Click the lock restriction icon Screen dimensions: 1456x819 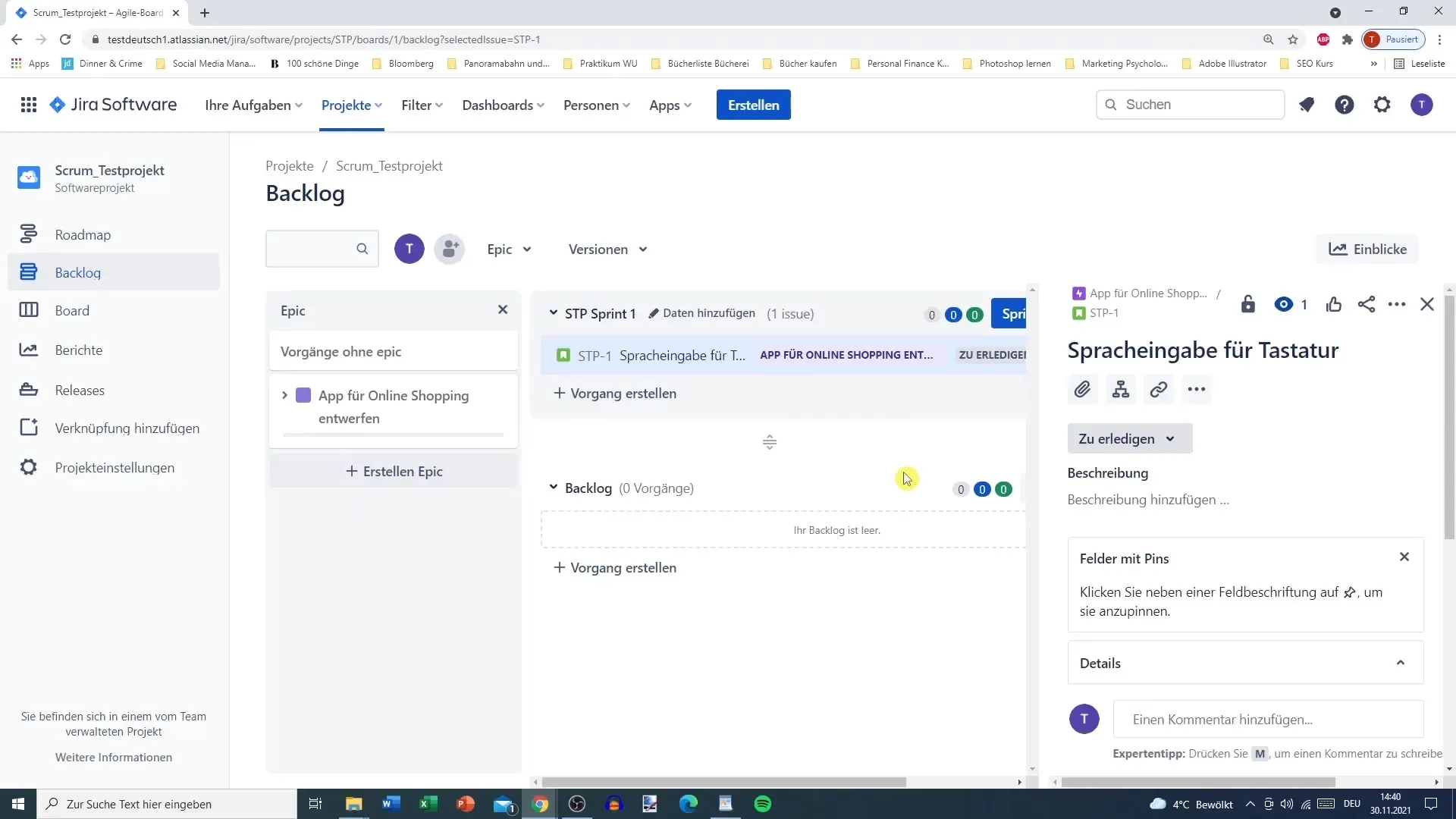[1247, 304]
